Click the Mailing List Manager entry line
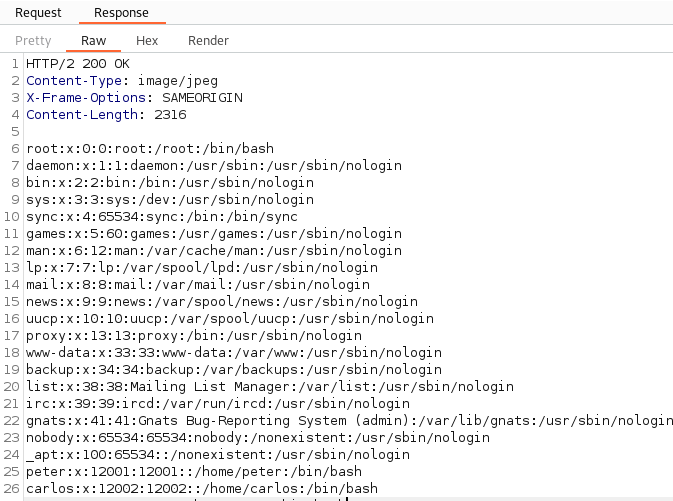Viewport: 673px width, 501px height. (270, 386)
